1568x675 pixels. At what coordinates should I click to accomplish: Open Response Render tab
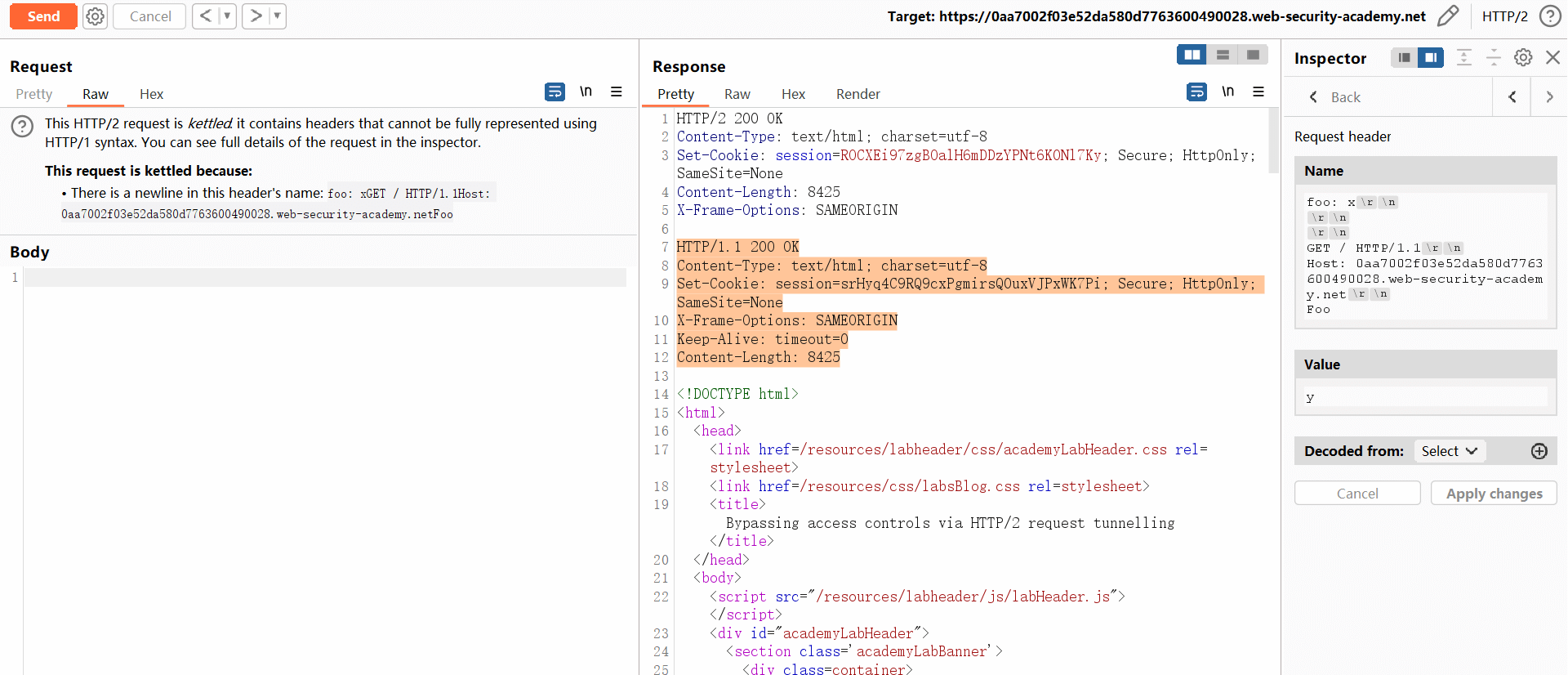pyautogui.click(x=857, y=94)
